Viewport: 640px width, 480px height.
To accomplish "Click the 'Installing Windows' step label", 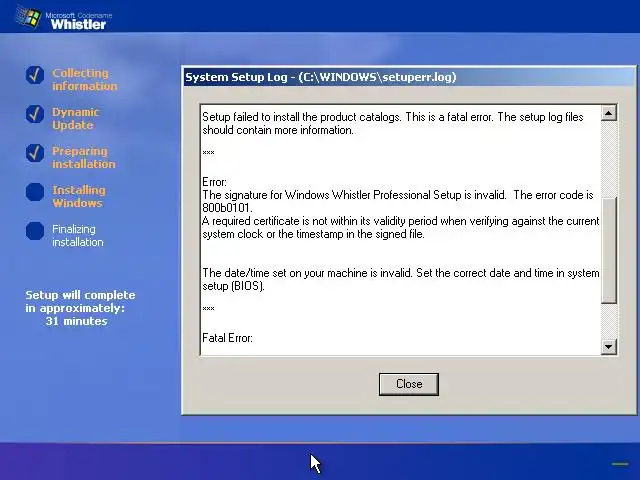I will pos(79,196).
